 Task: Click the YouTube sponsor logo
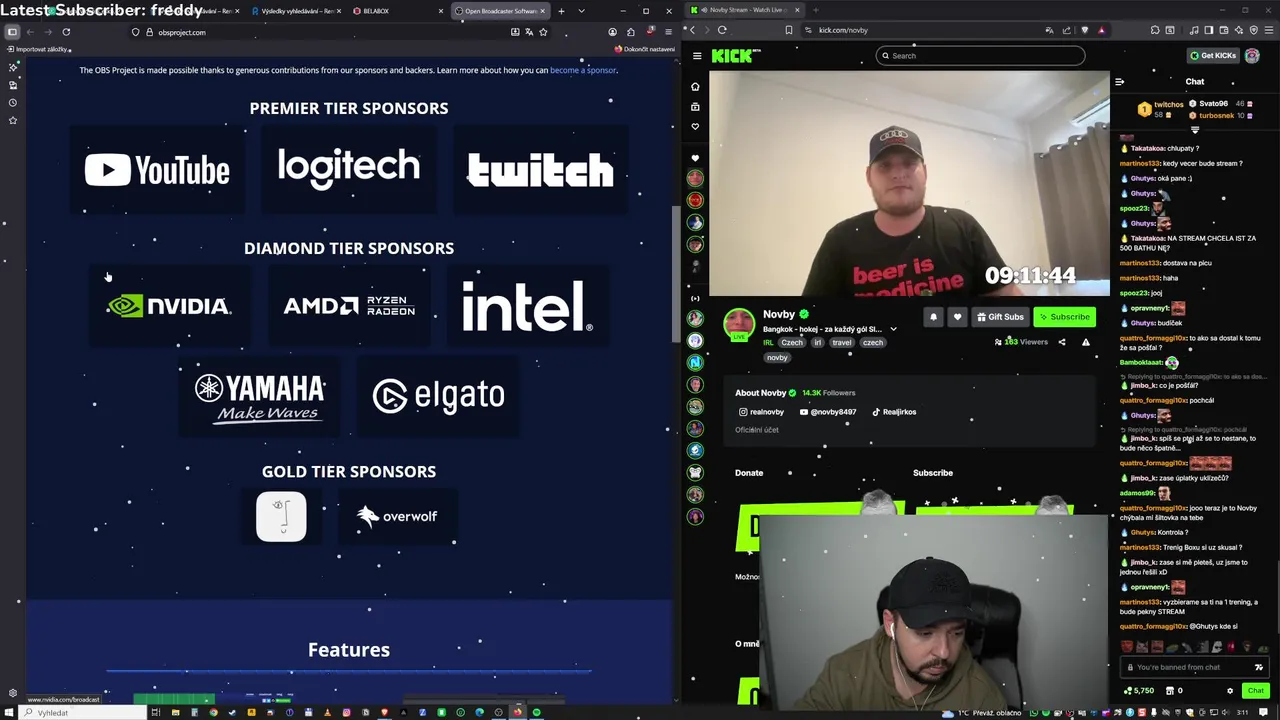click(x=157, y=170)
